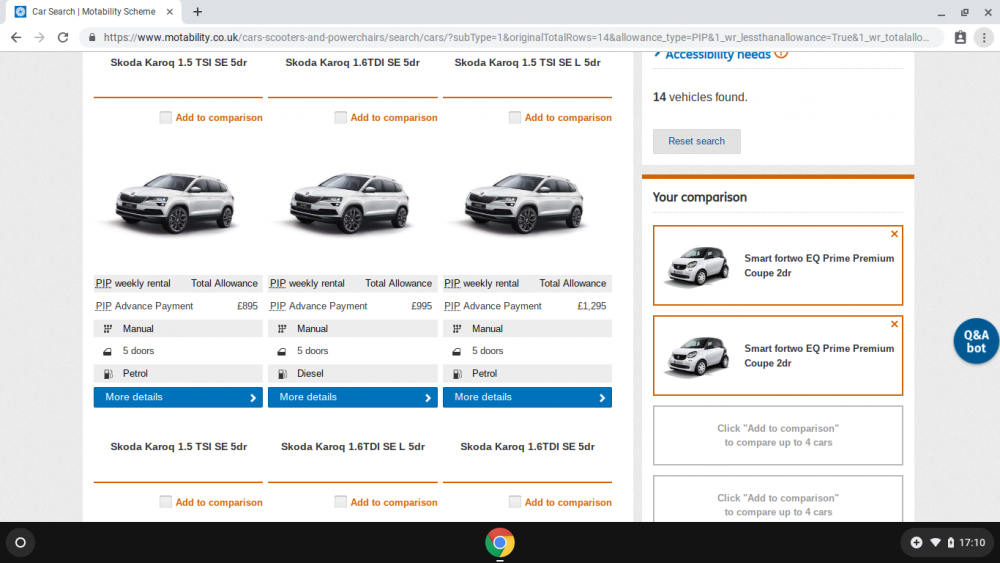Screen dimensions: 1000x563
Task: Click first Smart fortwo comparison thumbnail
Action: (697, 266)
